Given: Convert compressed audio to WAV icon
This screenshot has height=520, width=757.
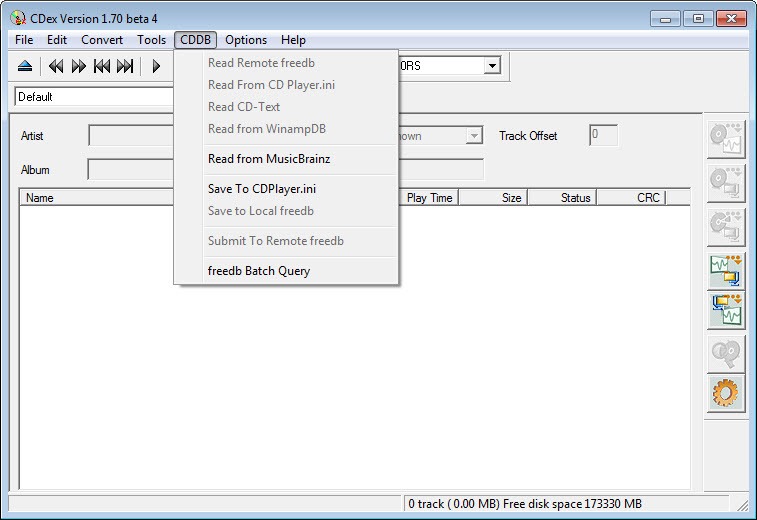Looking at the screenshot, I should click(726, 310).
